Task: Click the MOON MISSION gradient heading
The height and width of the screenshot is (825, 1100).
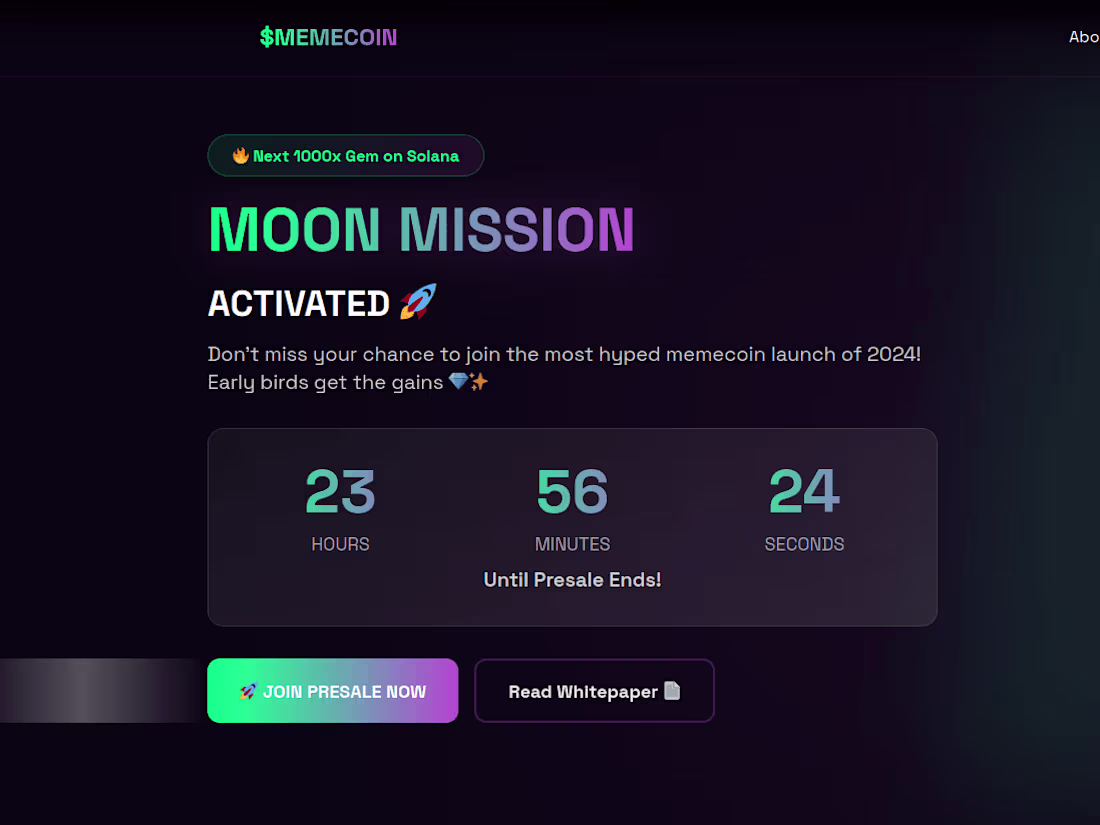Action: coord(421,229)
